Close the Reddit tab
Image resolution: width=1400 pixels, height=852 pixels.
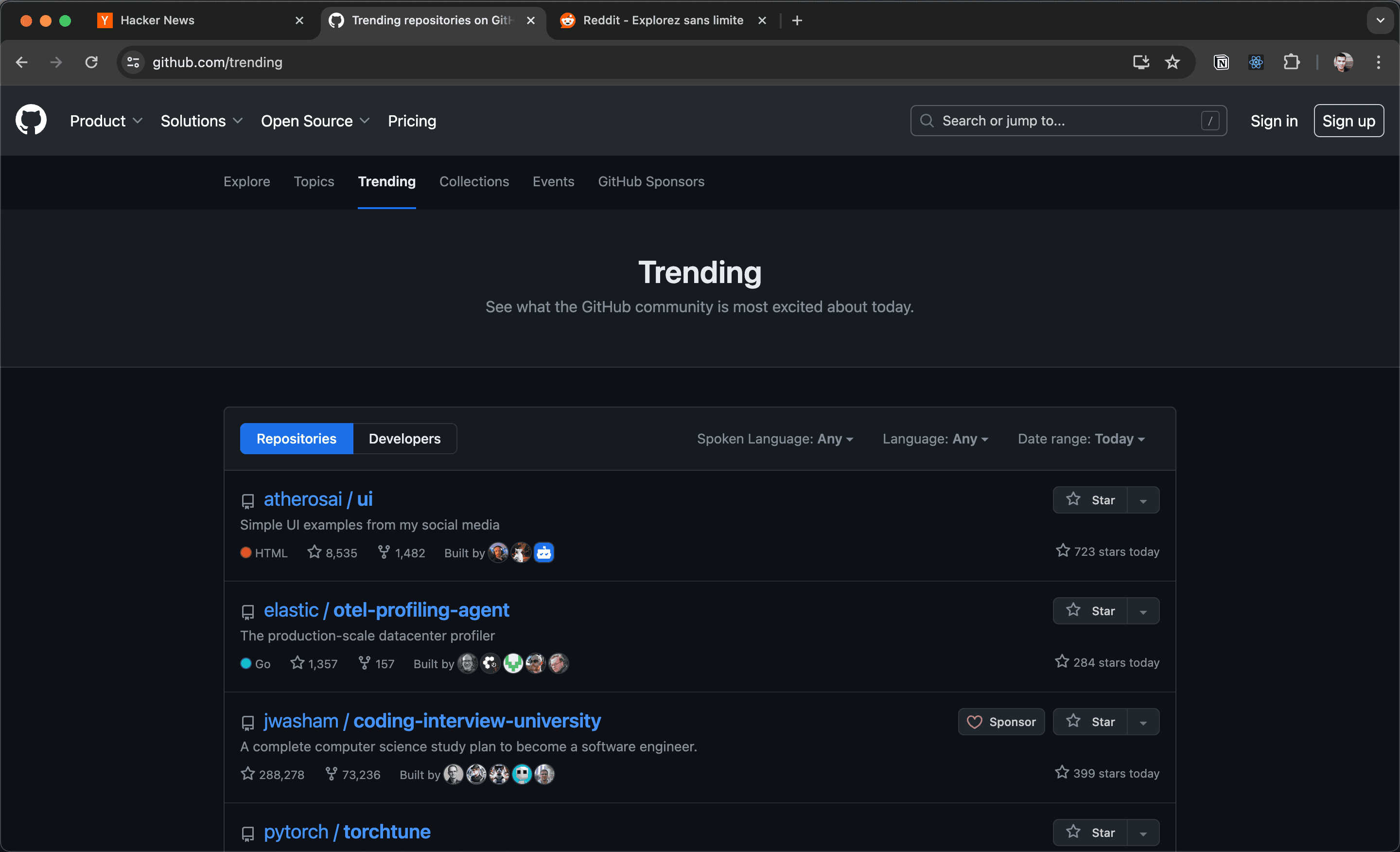click(763, 20)
